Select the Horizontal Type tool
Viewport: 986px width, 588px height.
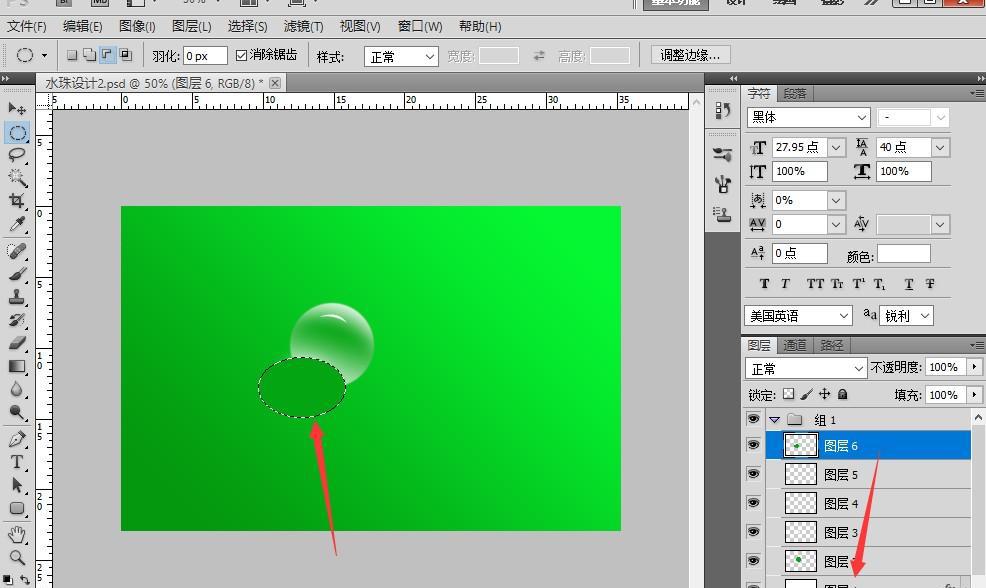point(17,462)
